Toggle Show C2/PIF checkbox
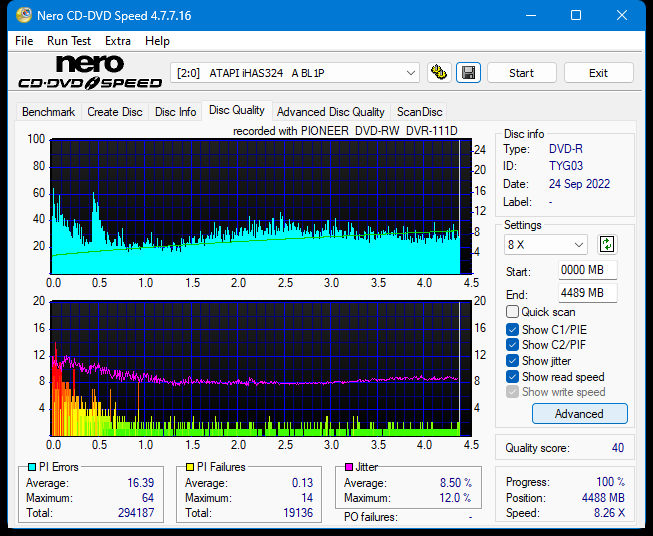The image size is (653, 536). (512, 345)
